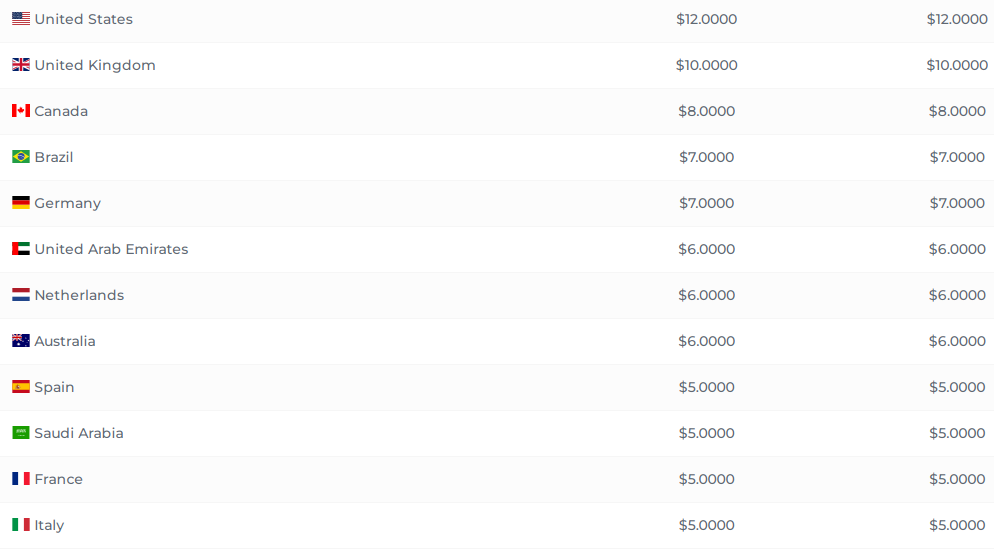Click the United States flag icon
This screenshot has width=994, height=549.
[x=21, y=18]
